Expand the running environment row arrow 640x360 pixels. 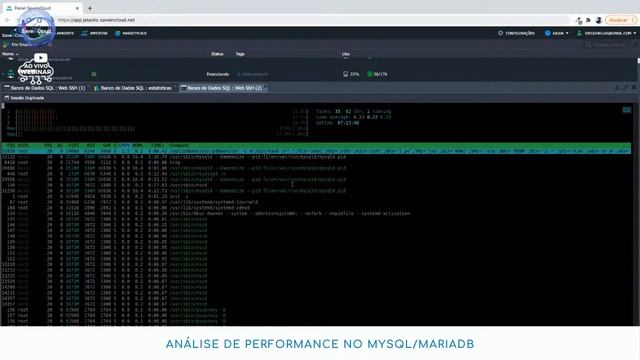point(3,74)
